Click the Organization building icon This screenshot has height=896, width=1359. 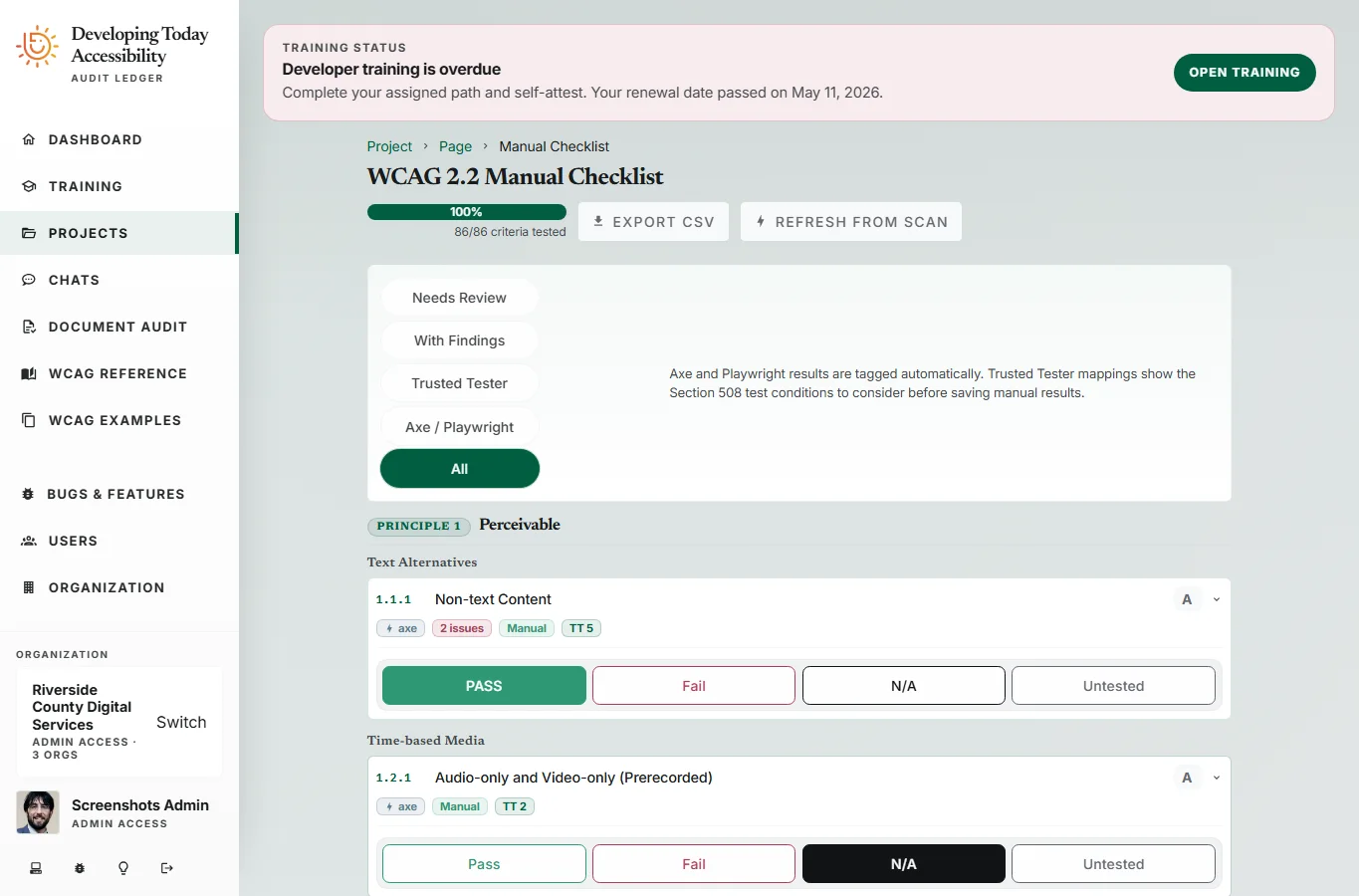[29, 587]
